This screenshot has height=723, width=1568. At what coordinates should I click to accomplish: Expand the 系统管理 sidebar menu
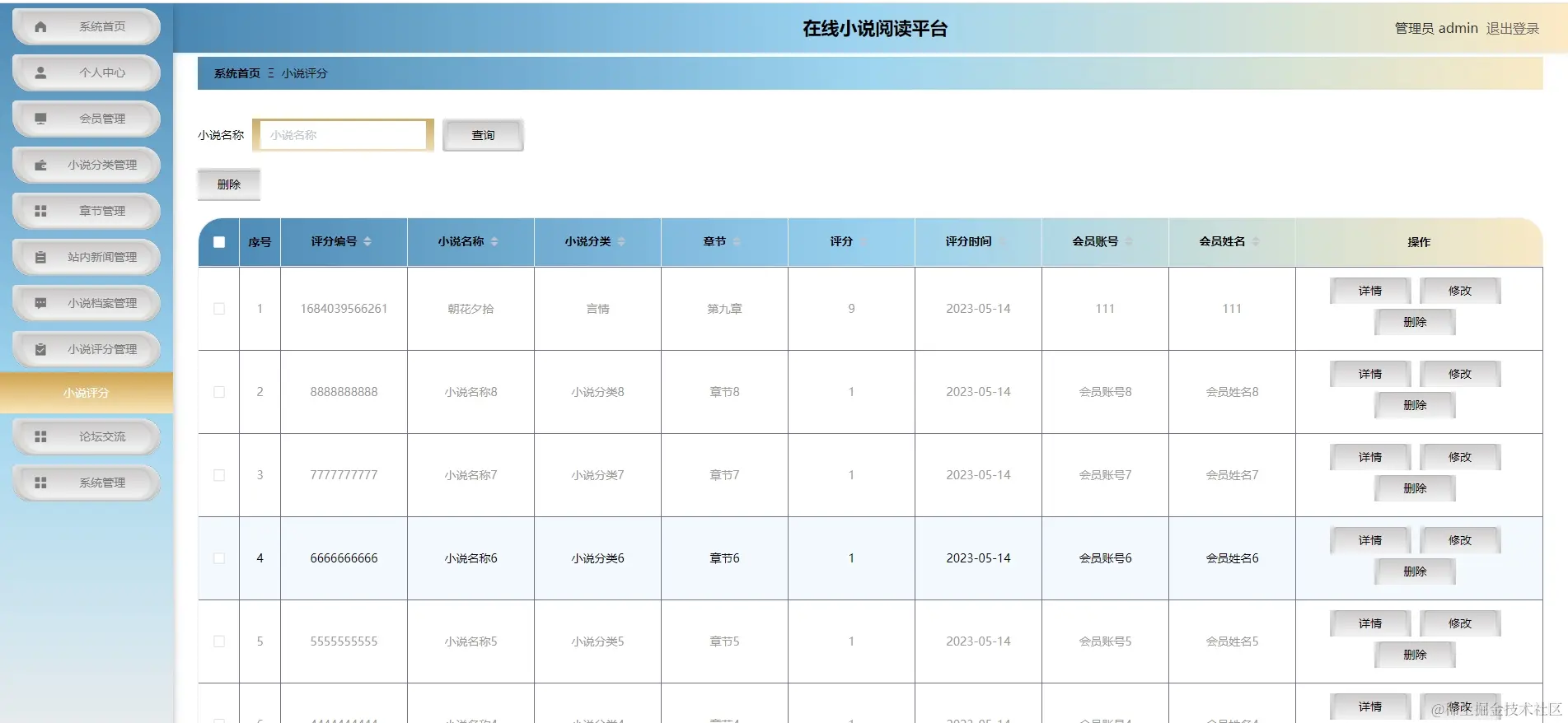click(x=87, y=483)
